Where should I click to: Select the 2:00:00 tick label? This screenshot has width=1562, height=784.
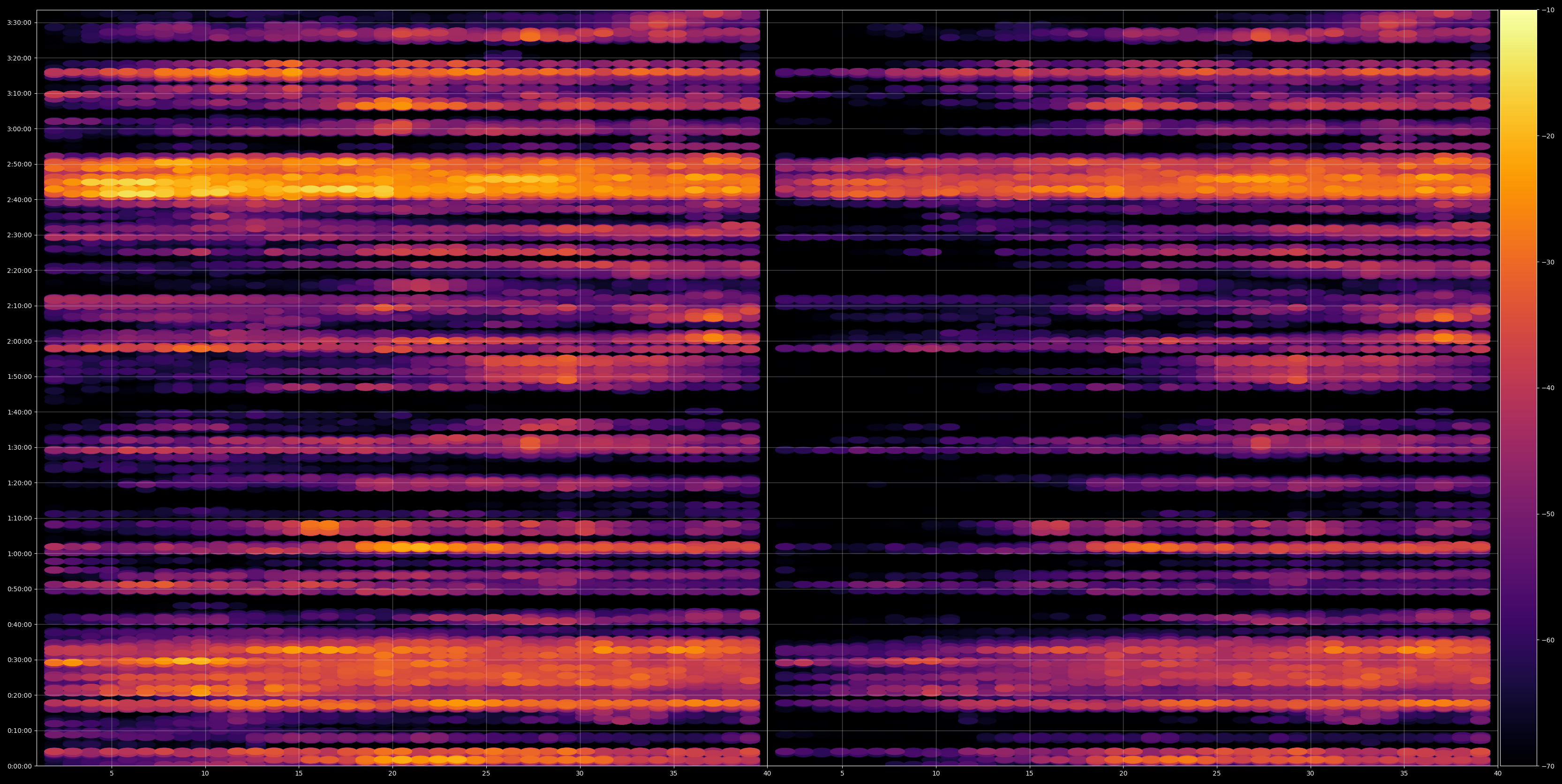(19, 341)
